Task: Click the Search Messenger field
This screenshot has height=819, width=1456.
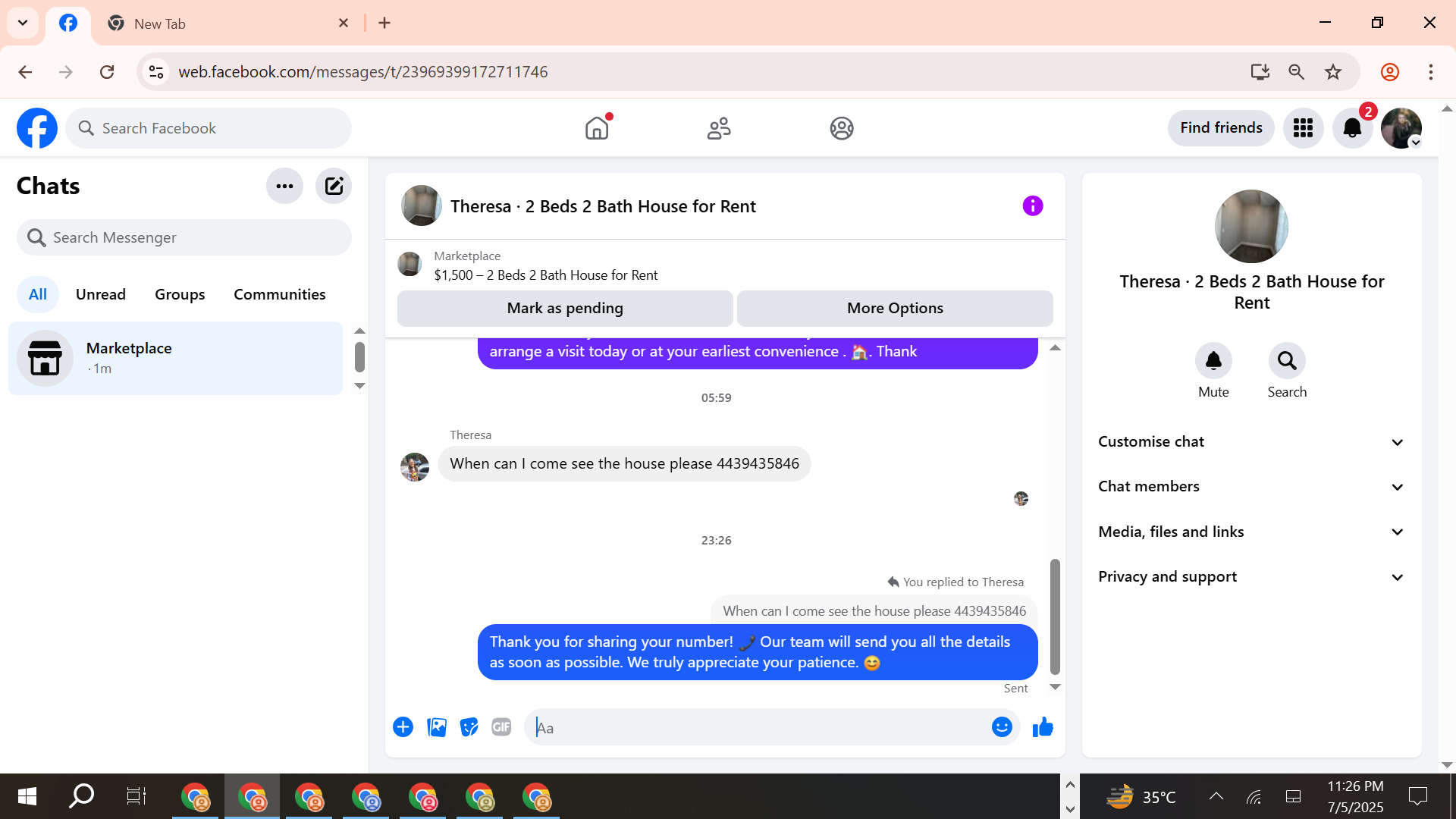Action: (x=184, y=237)
